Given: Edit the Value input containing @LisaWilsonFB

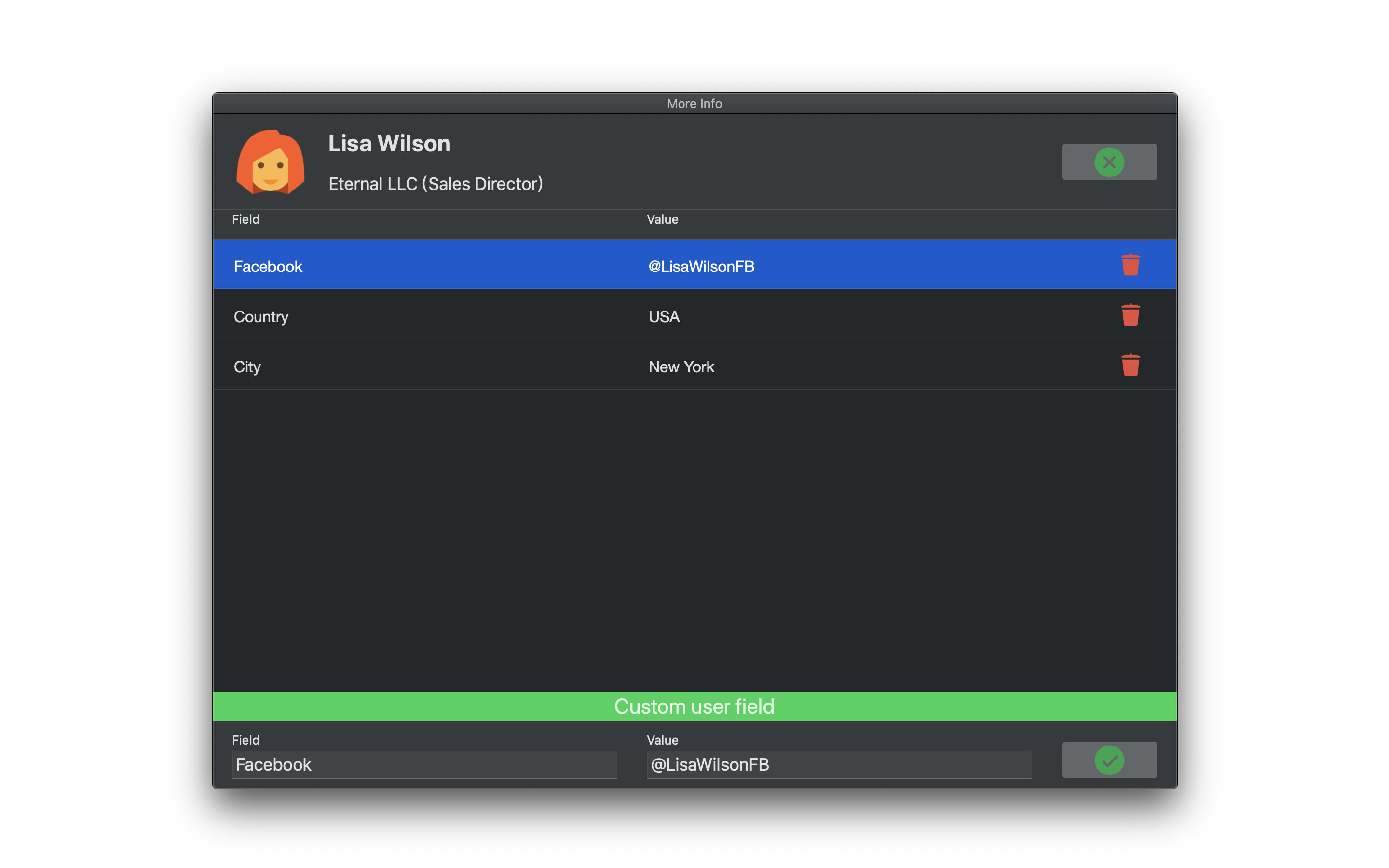Looking at the screenshot, I should point(839,764).
